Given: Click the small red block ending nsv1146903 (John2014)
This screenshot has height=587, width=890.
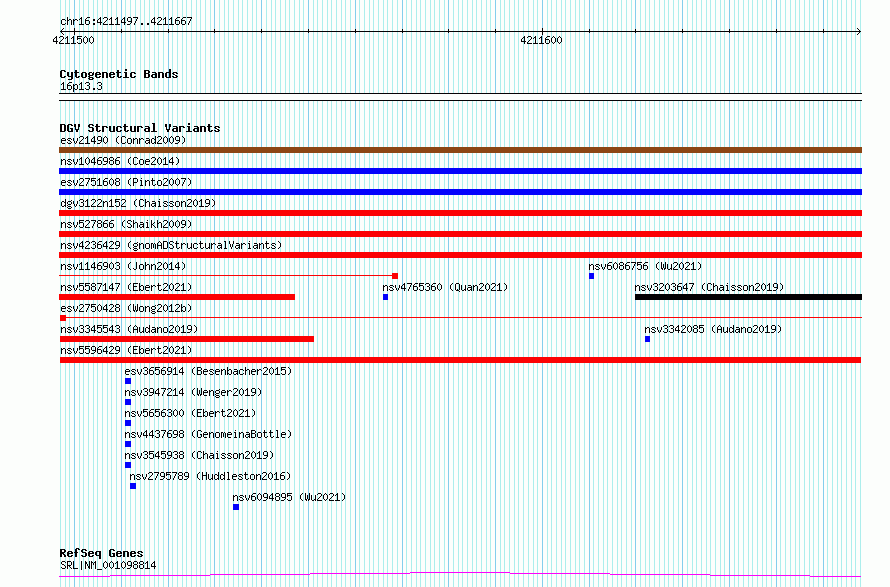Looking at the screenshot, I should pyautogui.click(x=395, y=276).
